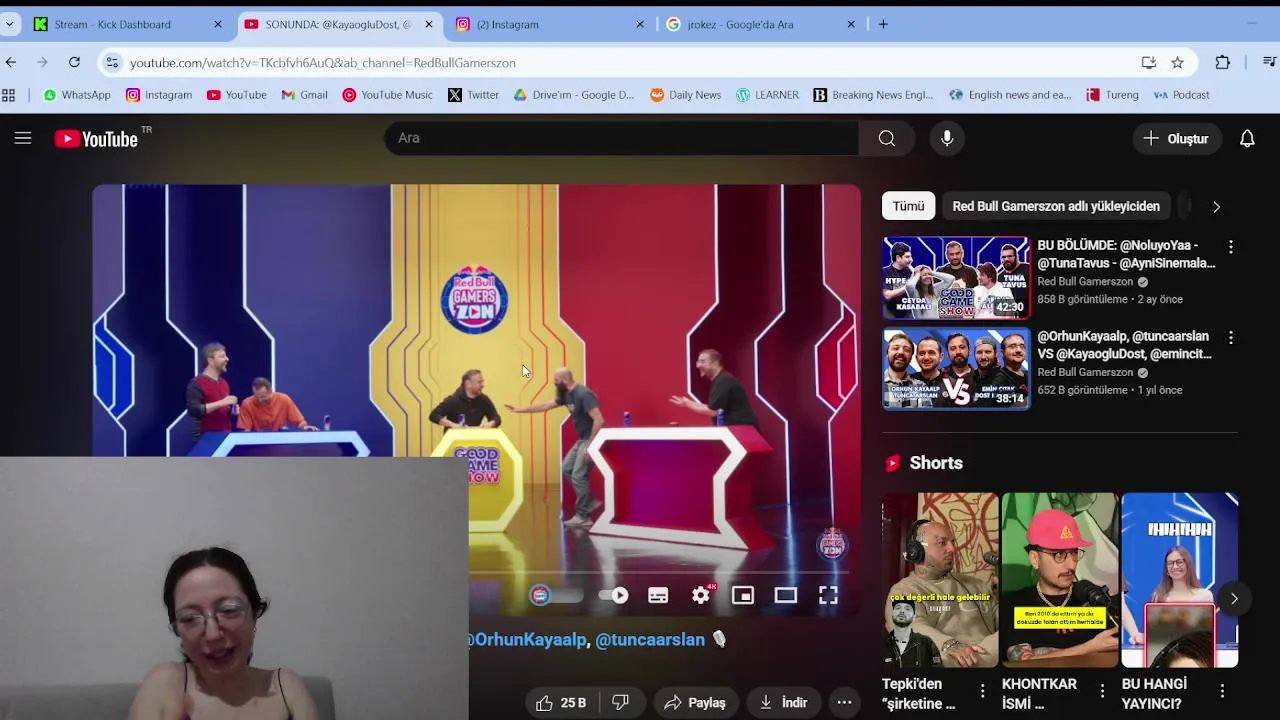
Task: Like the video with 25 B
Action: [561, 702]
